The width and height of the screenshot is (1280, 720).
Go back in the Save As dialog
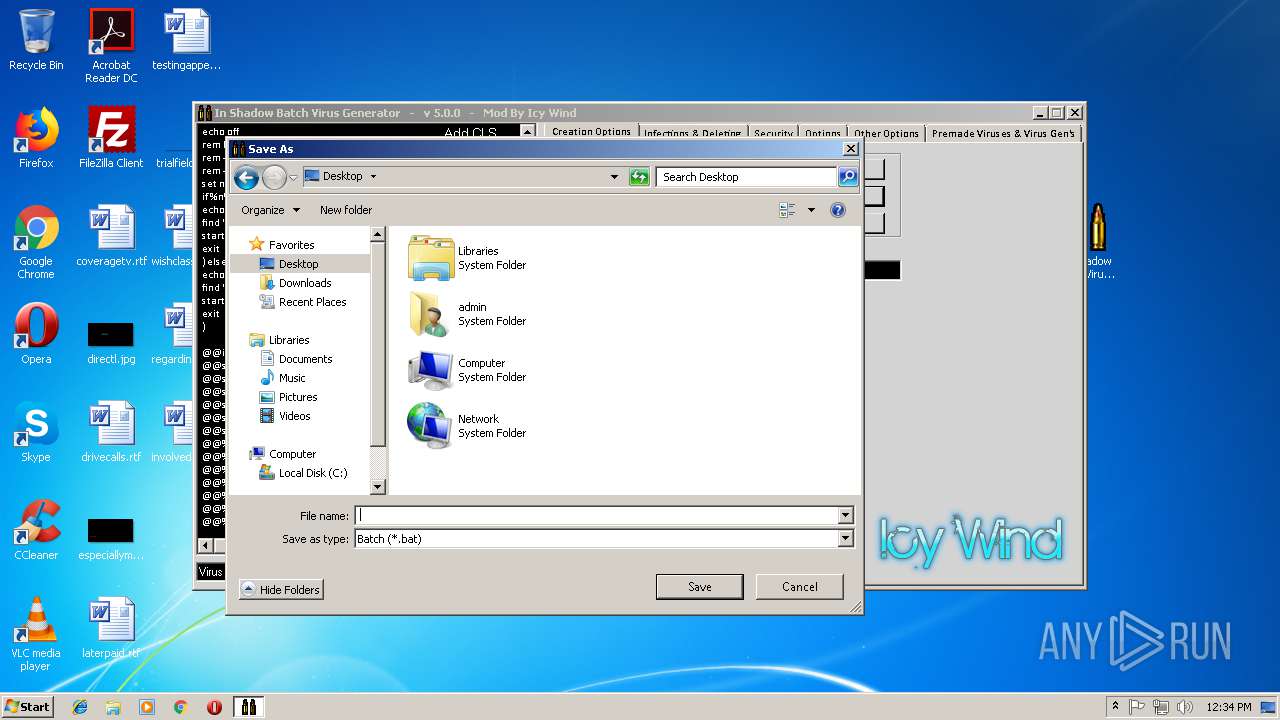click(246, 178)
